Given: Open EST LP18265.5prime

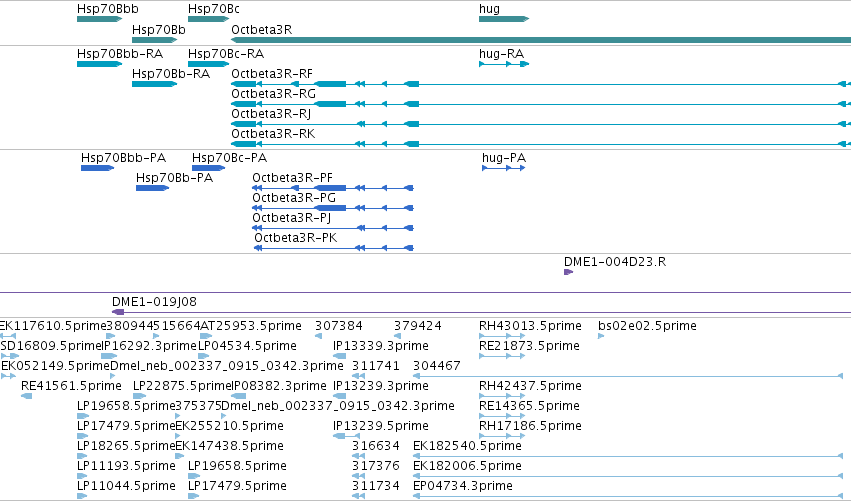Looking at the screenshot, I should pos(126,446).
